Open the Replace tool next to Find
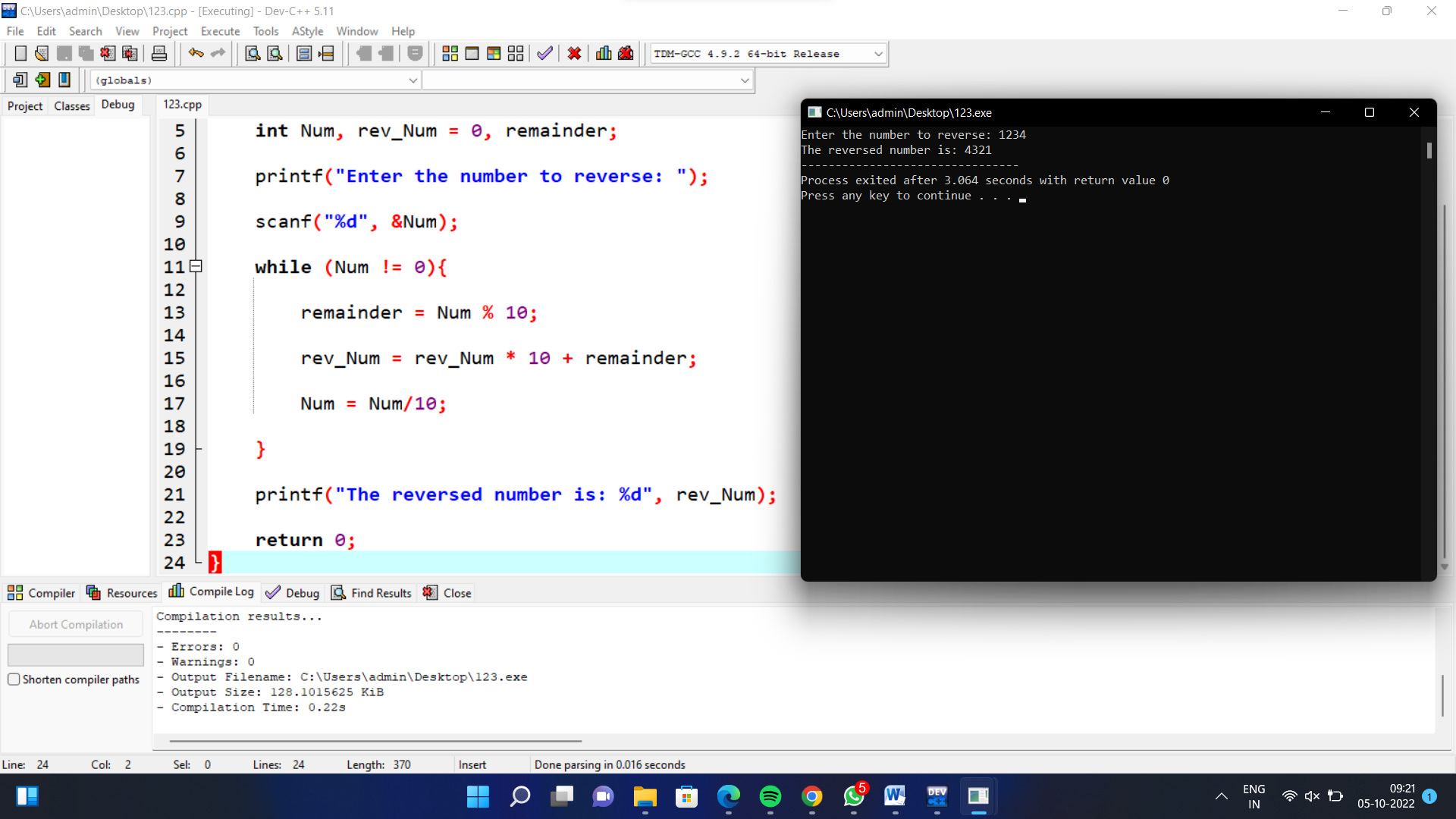 click(x=275, y=53)
